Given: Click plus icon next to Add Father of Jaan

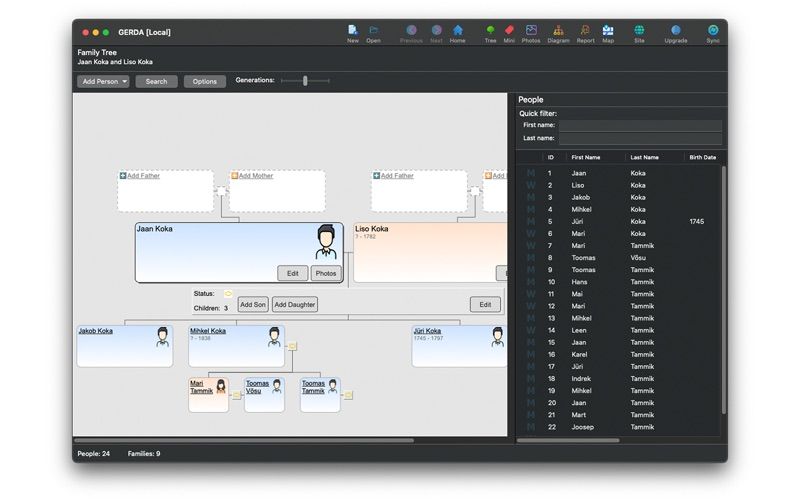Looking at the screenshot, I should click(x=122, y=176).
